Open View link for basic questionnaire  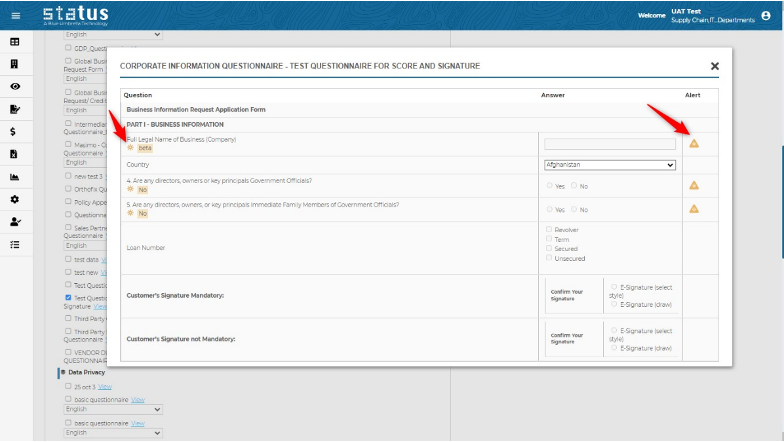(x=138, y=398)
